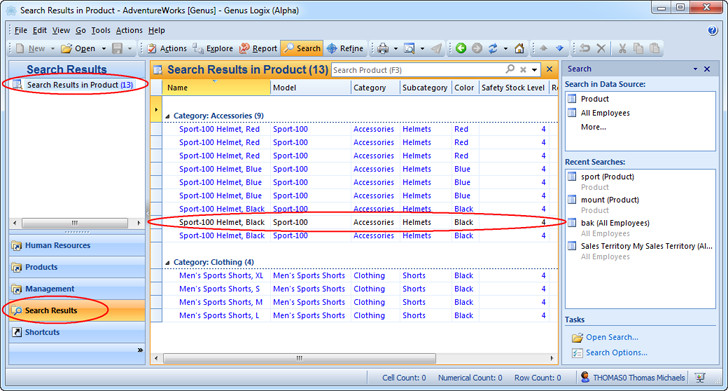
Task: Click the Help question mark icon
Action: 712,30
